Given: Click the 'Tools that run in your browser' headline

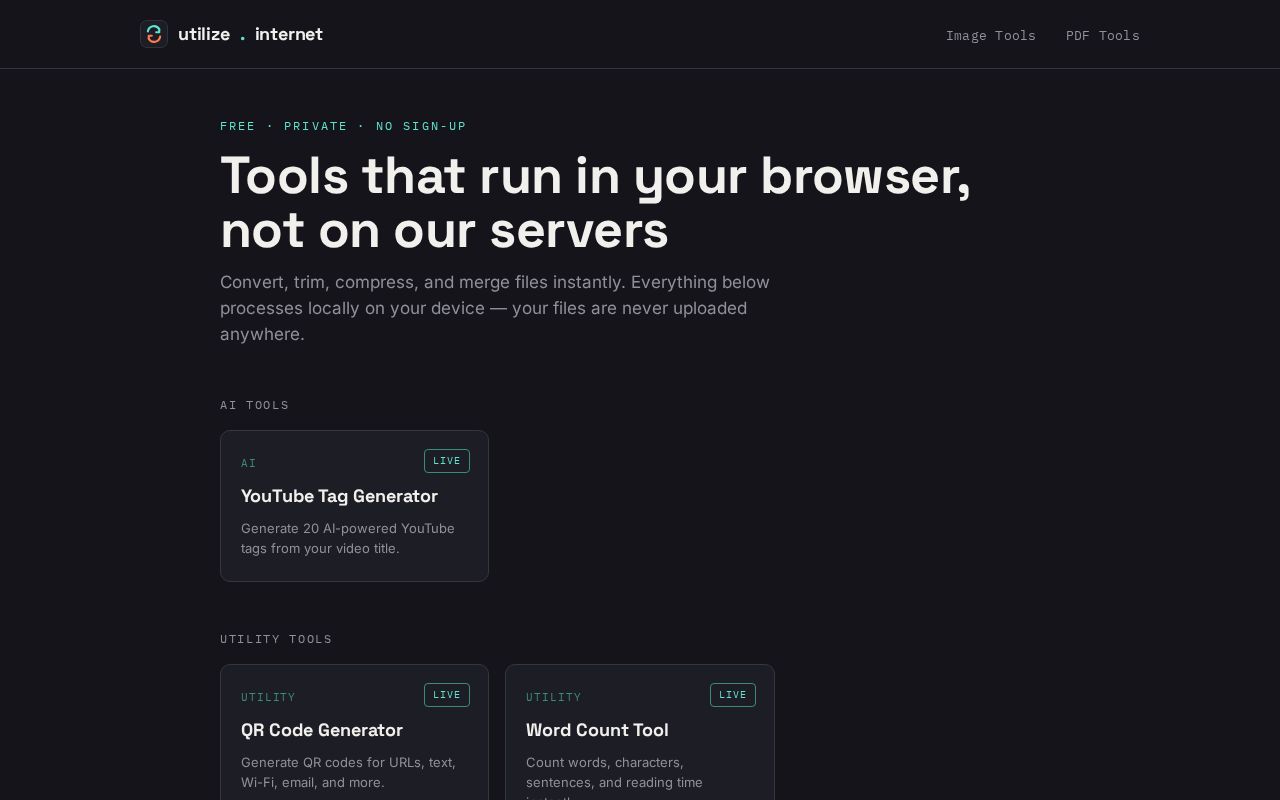Looking at the screenshot, I should click(595, 203).
